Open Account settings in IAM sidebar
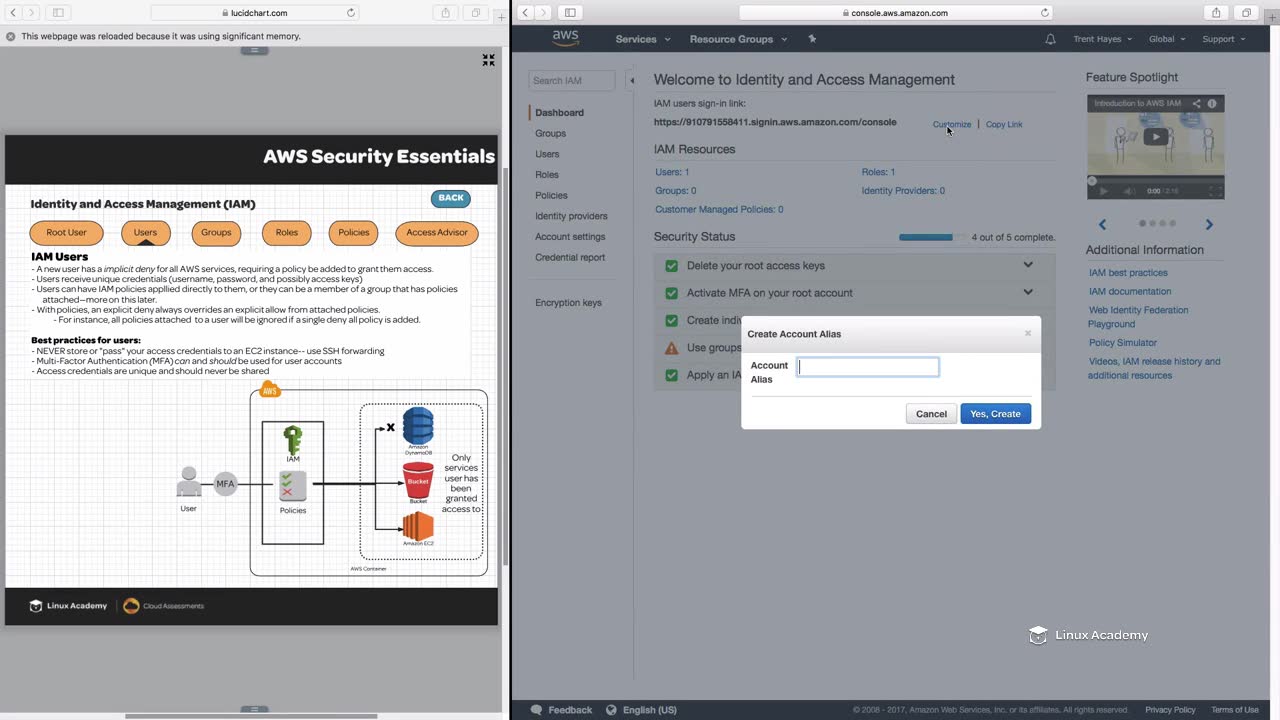The image size is (1280, 720). (570, 237)
